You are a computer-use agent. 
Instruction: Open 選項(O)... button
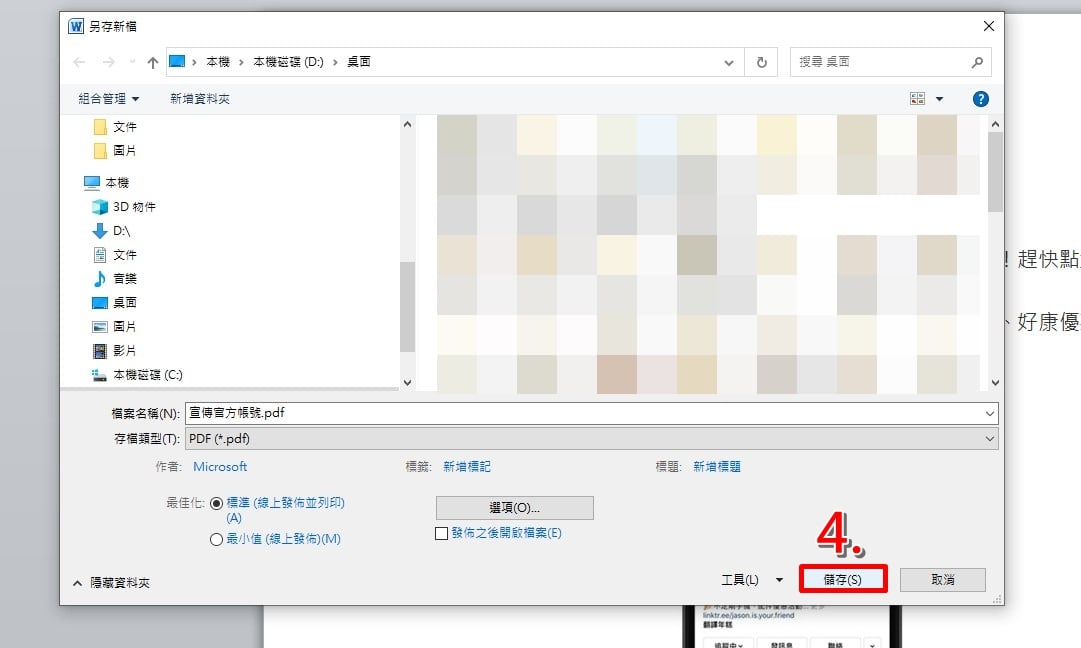coord(514,508)
